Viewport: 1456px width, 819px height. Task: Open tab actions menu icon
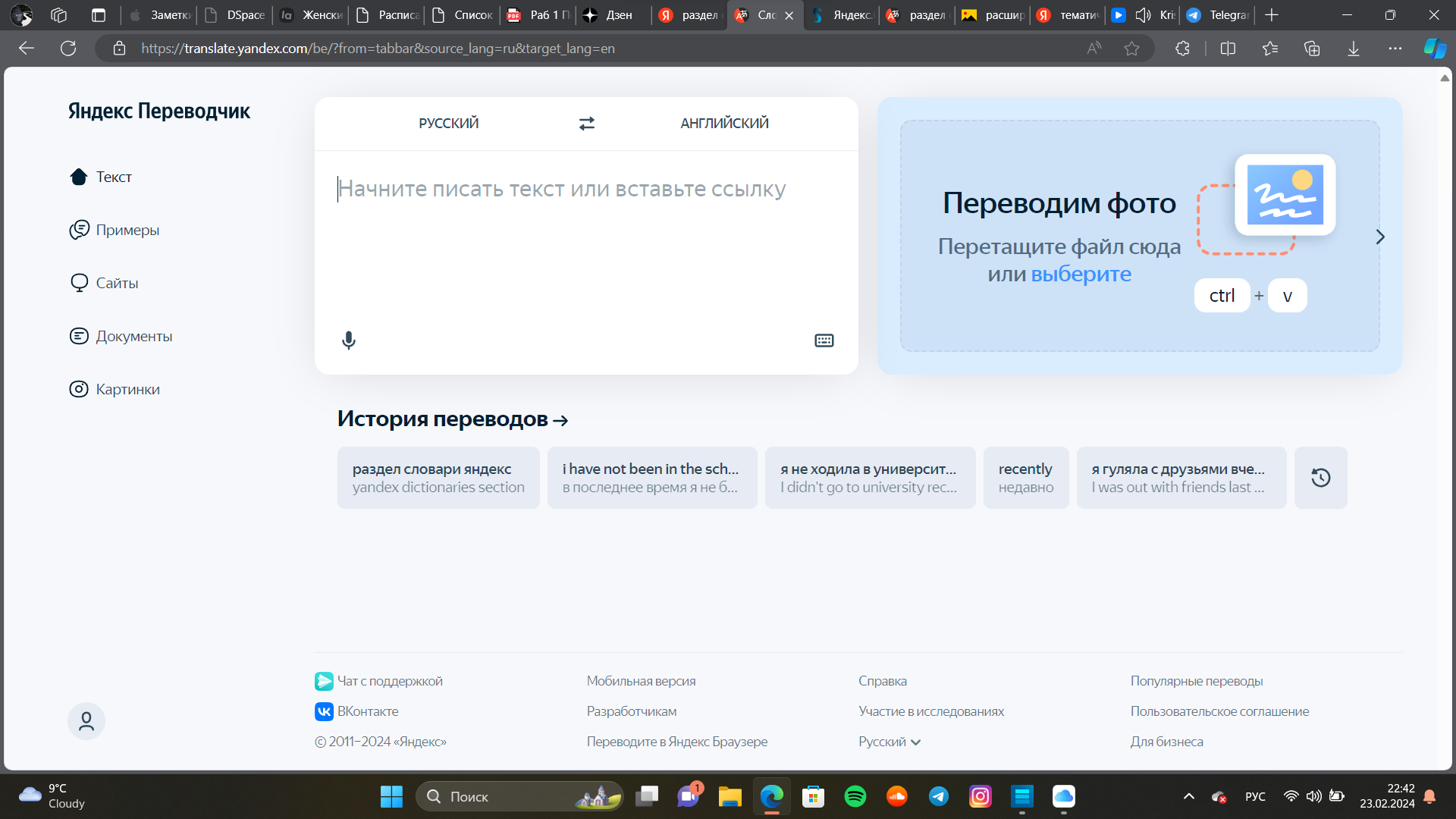(x=99, y=15)
